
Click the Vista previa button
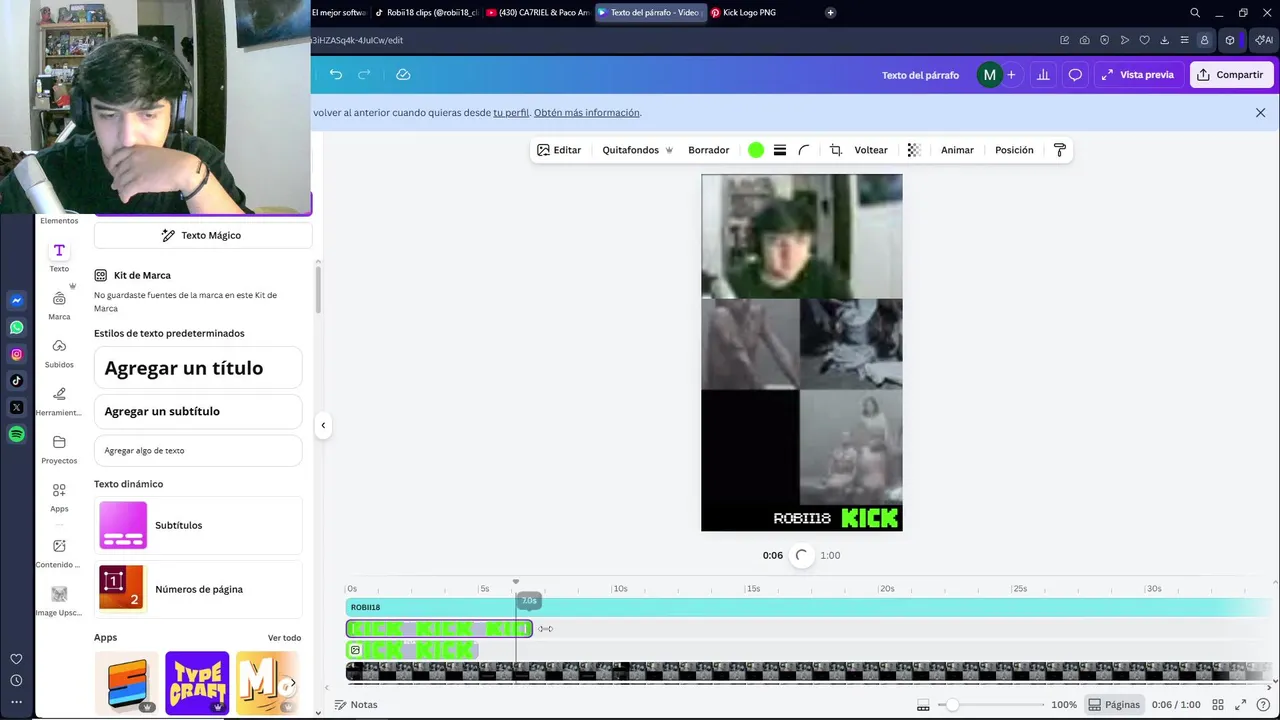[x=1138, y=75]
